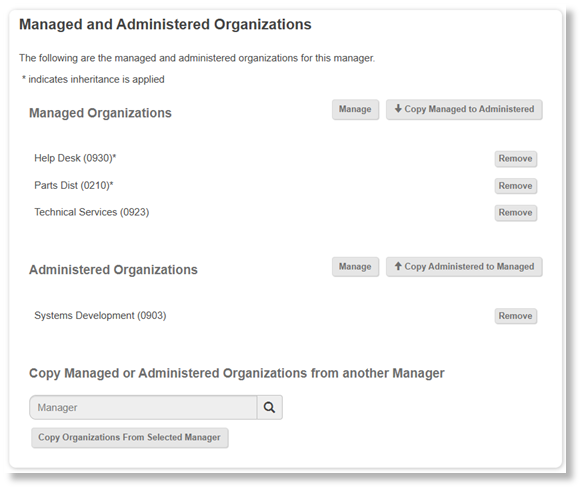Click Copy Organizations From Selected Manager

[x=130, y=438]
